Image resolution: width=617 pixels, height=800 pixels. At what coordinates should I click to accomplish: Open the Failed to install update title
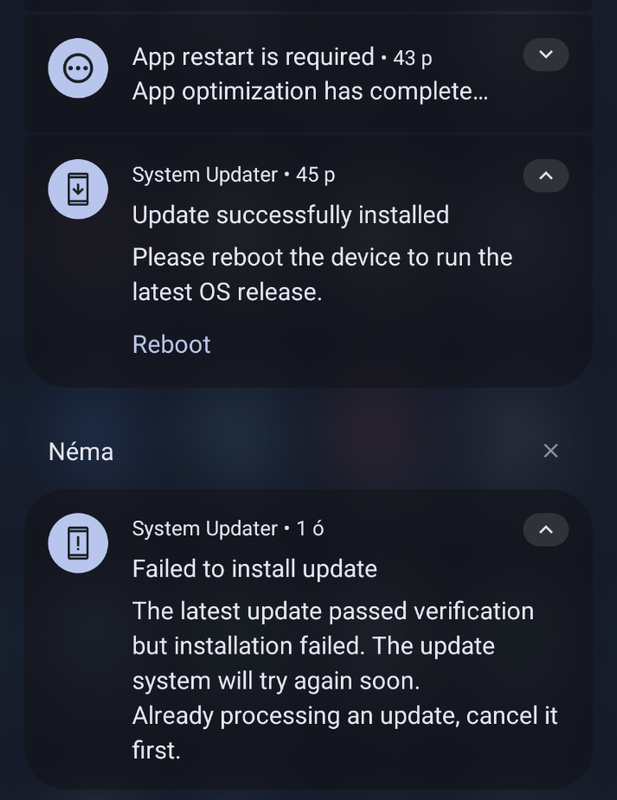255,569
